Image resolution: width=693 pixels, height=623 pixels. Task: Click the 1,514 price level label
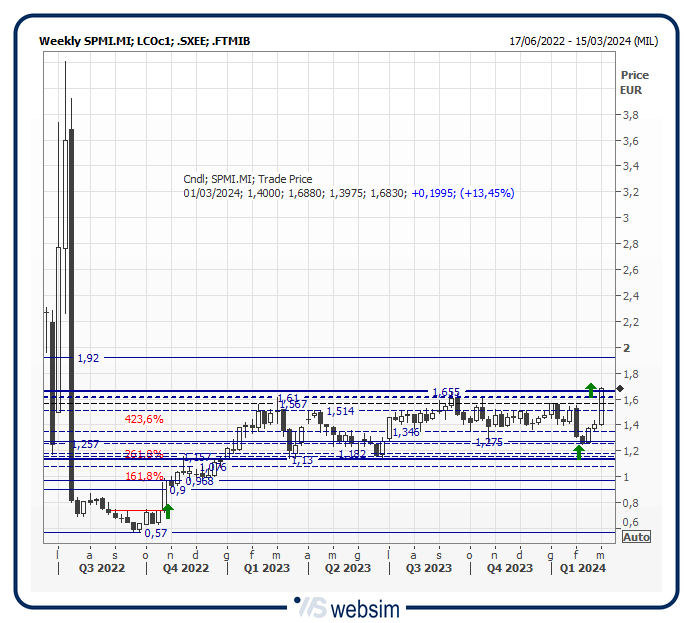click(x=340, y=411)
